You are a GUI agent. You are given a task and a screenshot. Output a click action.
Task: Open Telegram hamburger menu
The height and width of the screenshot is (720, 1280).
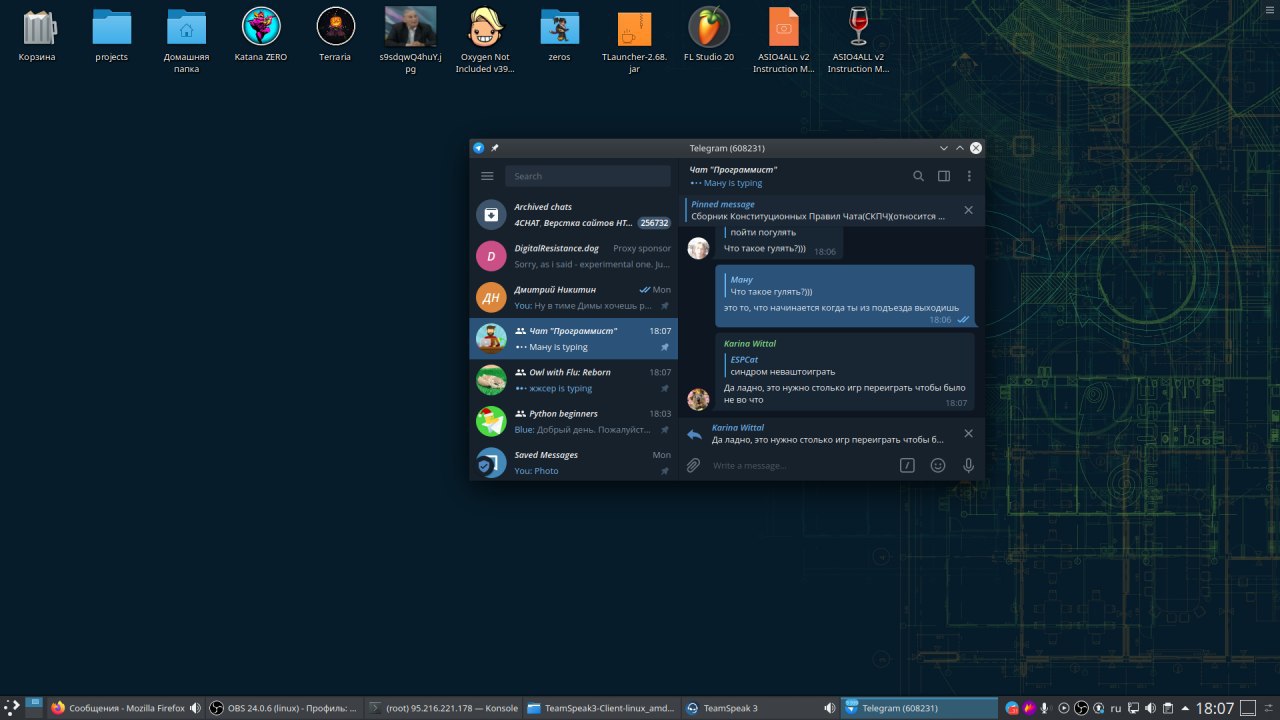(487, 176)
